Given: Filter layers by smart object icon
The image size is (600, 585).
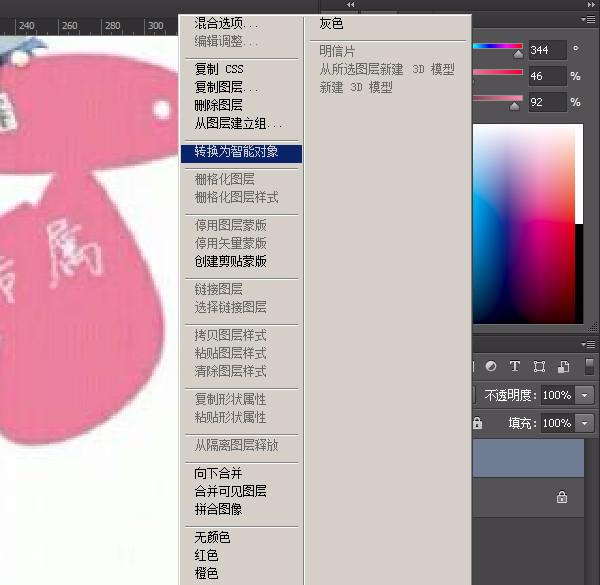Looking at the screenshot, I should click(564, 367).
